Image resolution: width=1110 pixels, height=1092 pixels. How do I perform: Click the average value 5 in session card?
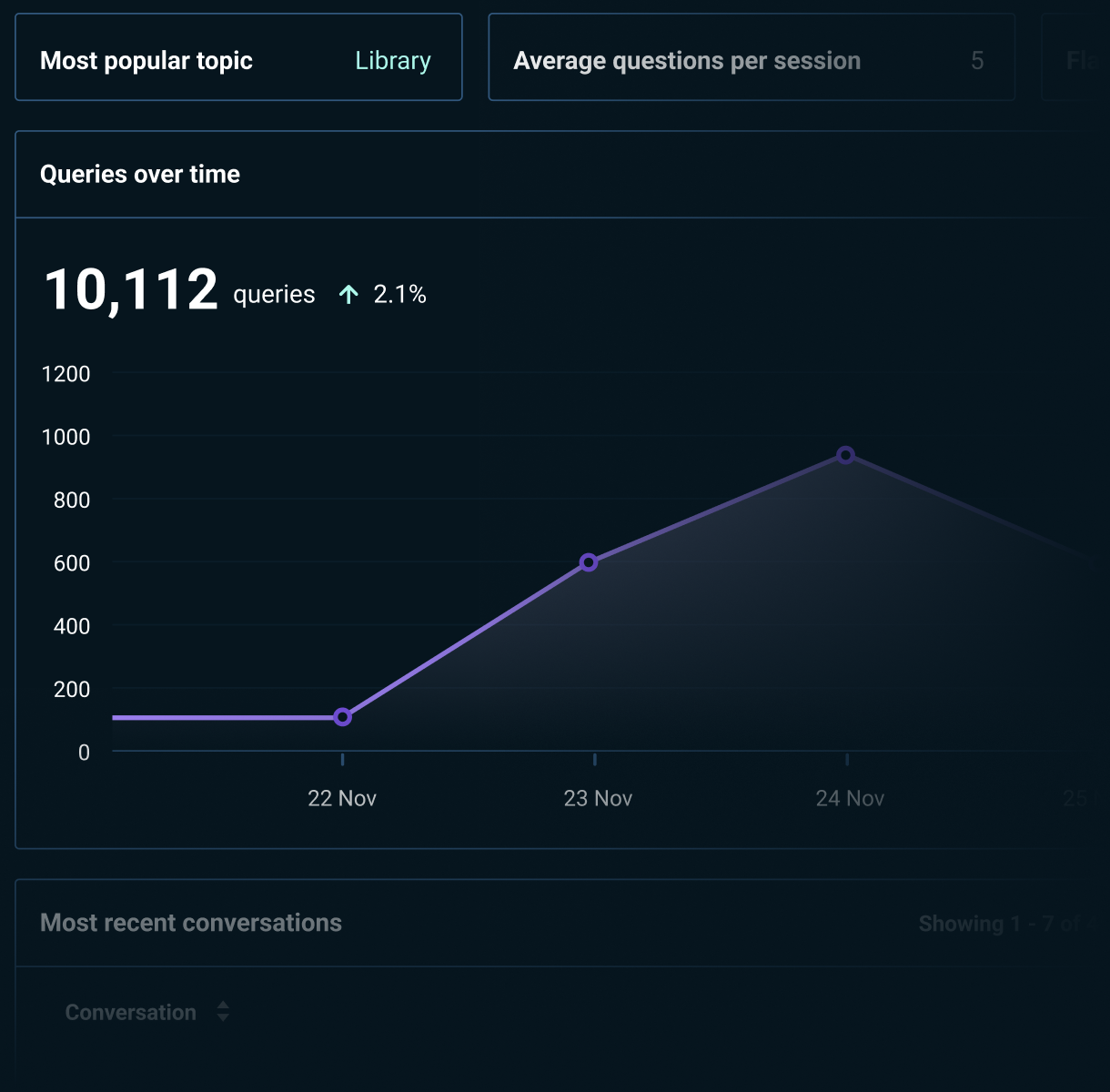click(977, 61)
